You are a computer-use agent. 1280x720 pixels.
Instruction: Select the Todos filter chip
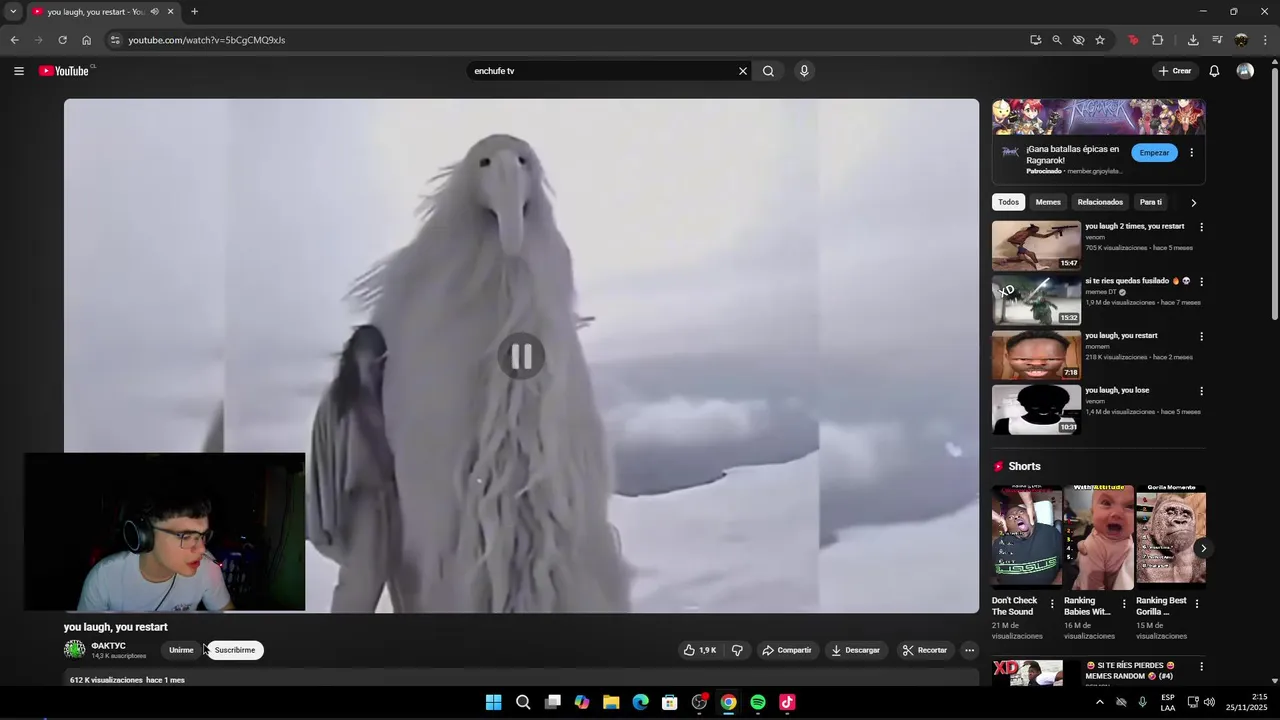click(x=1008, y=202)
